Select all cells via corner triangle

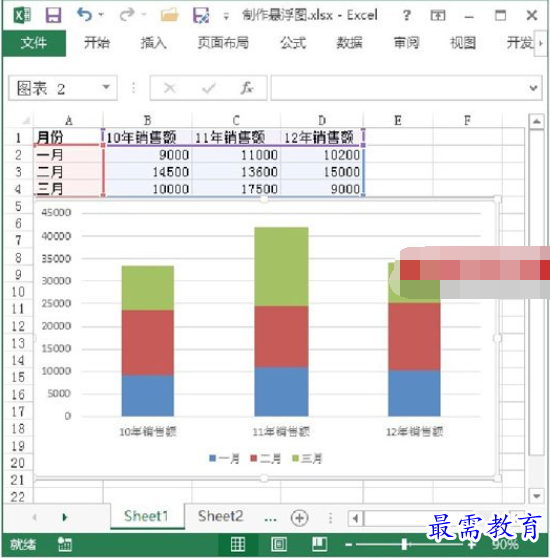[x=25, y=121]
